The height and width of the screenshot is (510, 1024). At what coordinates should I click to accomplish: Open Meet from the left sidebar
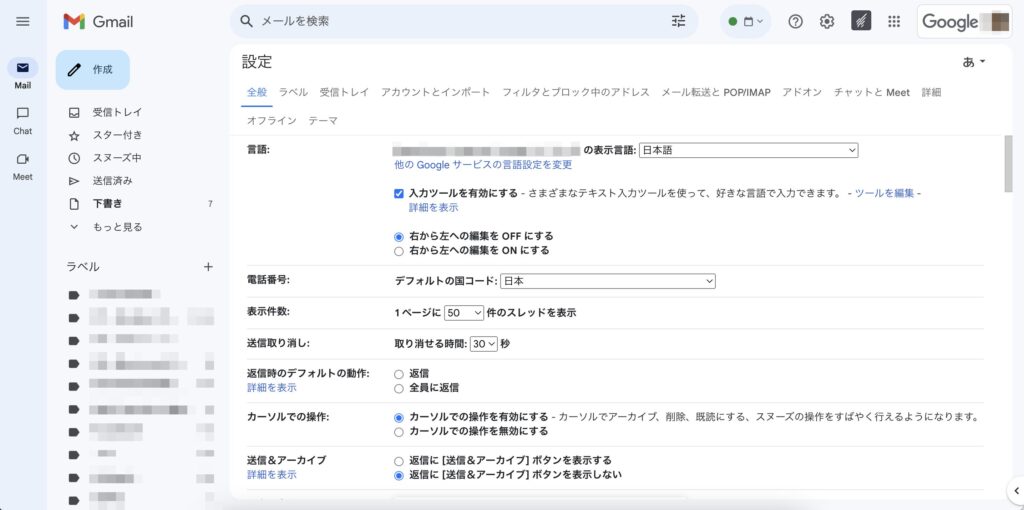coord(22,165)
